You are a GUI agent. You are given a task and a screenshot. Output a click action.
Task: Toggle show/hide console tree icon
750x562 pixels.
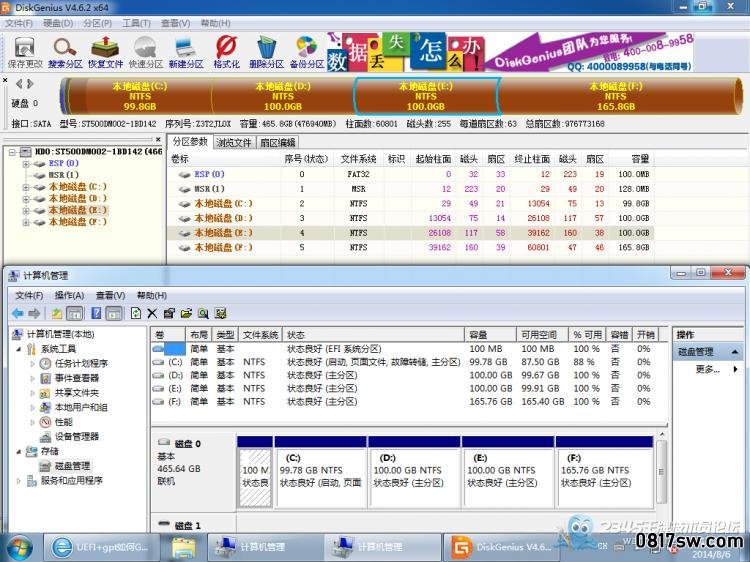click(x=75, y=313)
